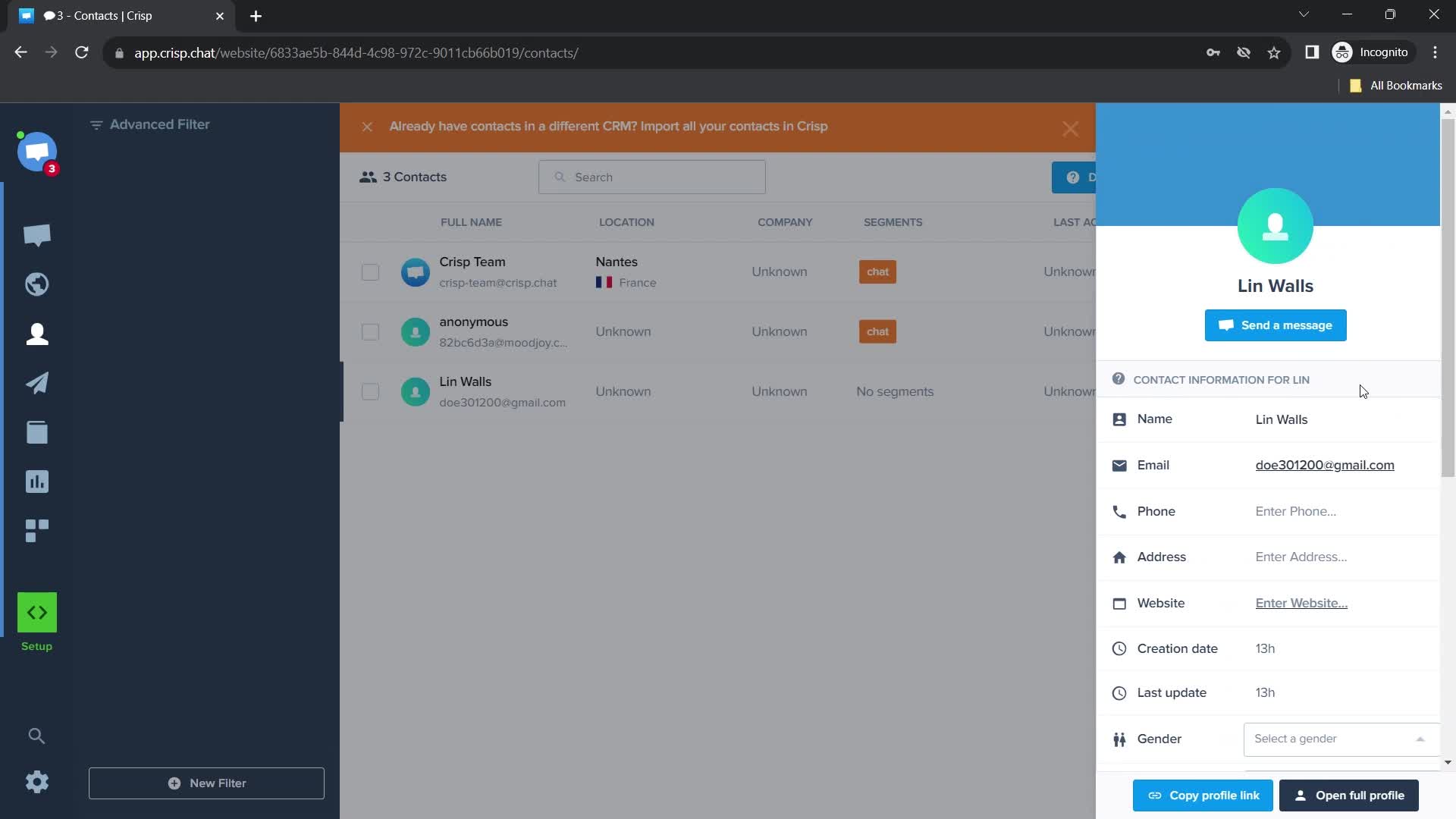Click the COMPANY column header
The height and width of the screenshot is (819, 1456).
[785, 222]
